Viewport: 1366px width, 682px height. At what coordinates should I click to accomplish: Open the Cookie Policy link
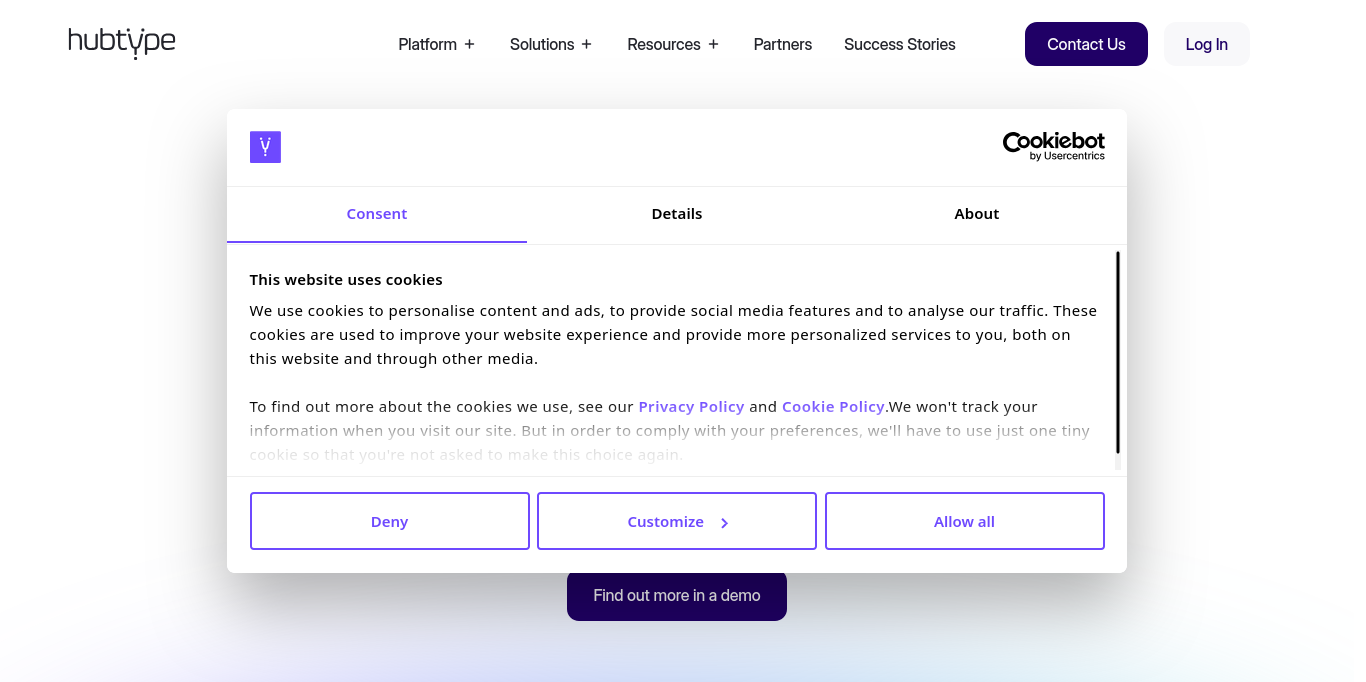click(833, 406)
